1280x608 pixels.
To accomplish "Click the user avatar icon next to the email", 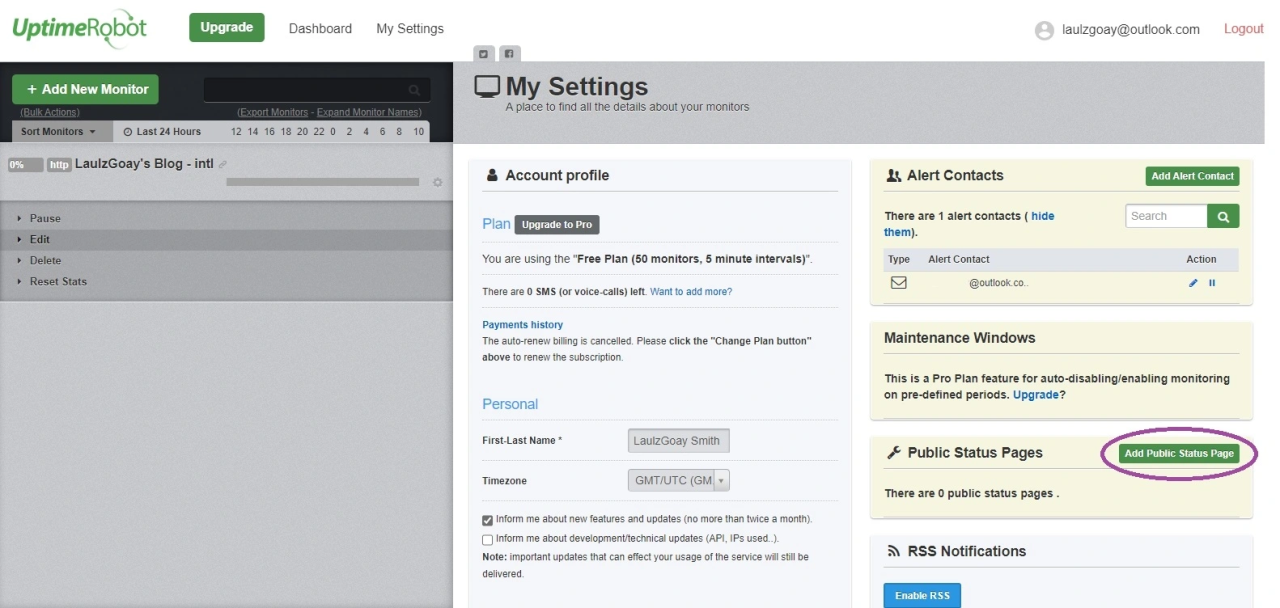I will pos(1044,30).
